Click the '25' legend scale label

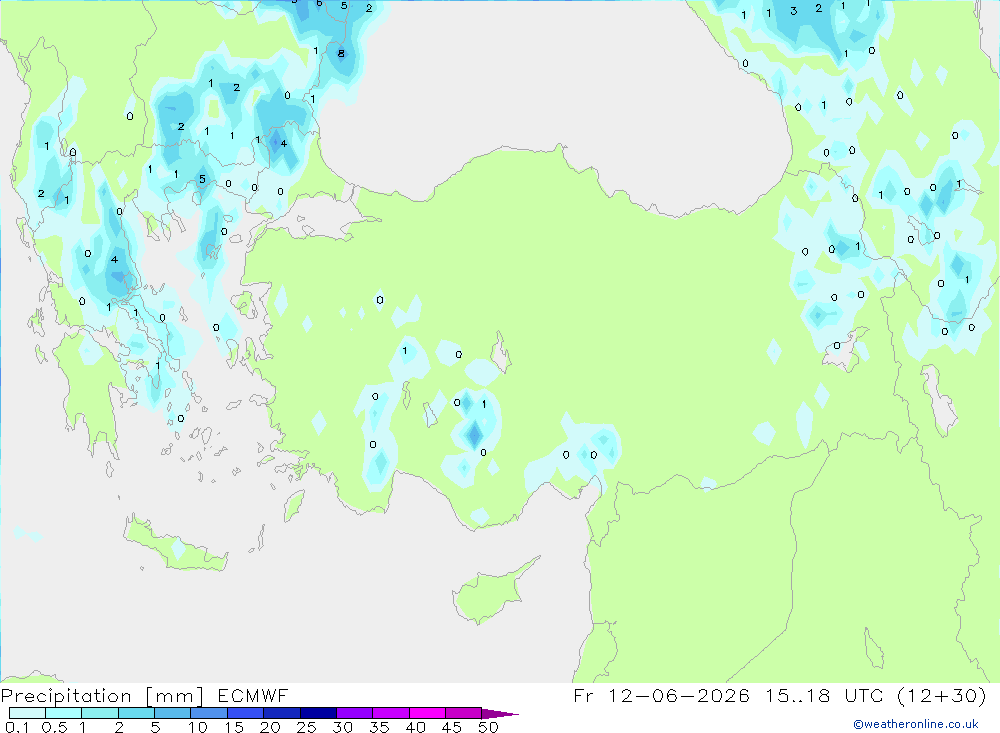pos(306,727)
